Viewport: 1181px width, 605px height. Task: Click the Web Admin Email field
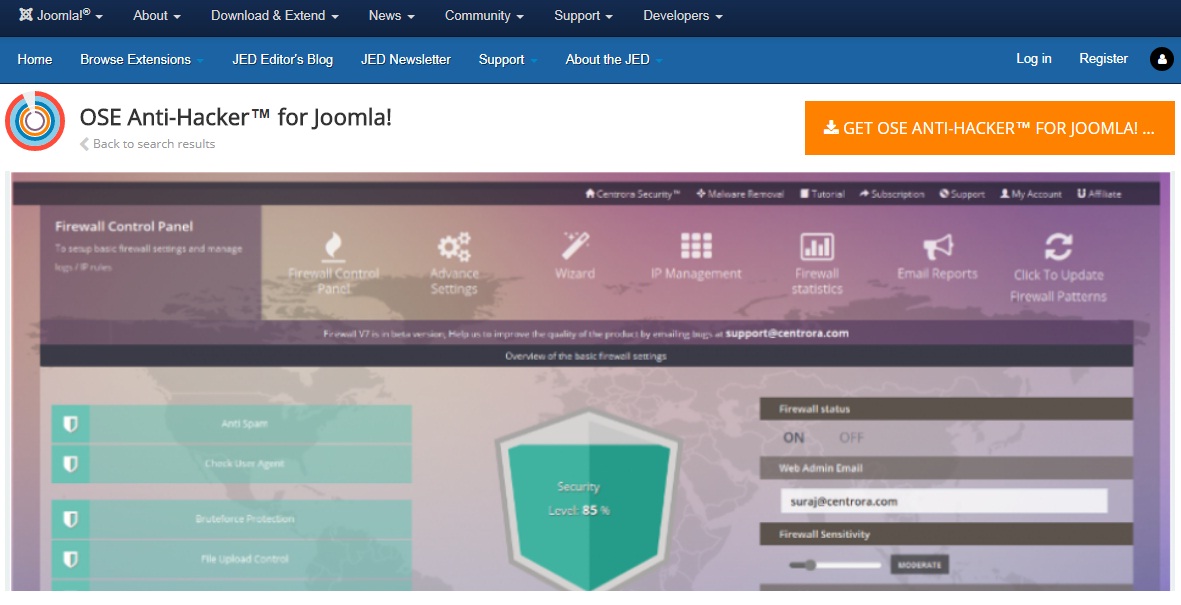(x=944, y=501)
